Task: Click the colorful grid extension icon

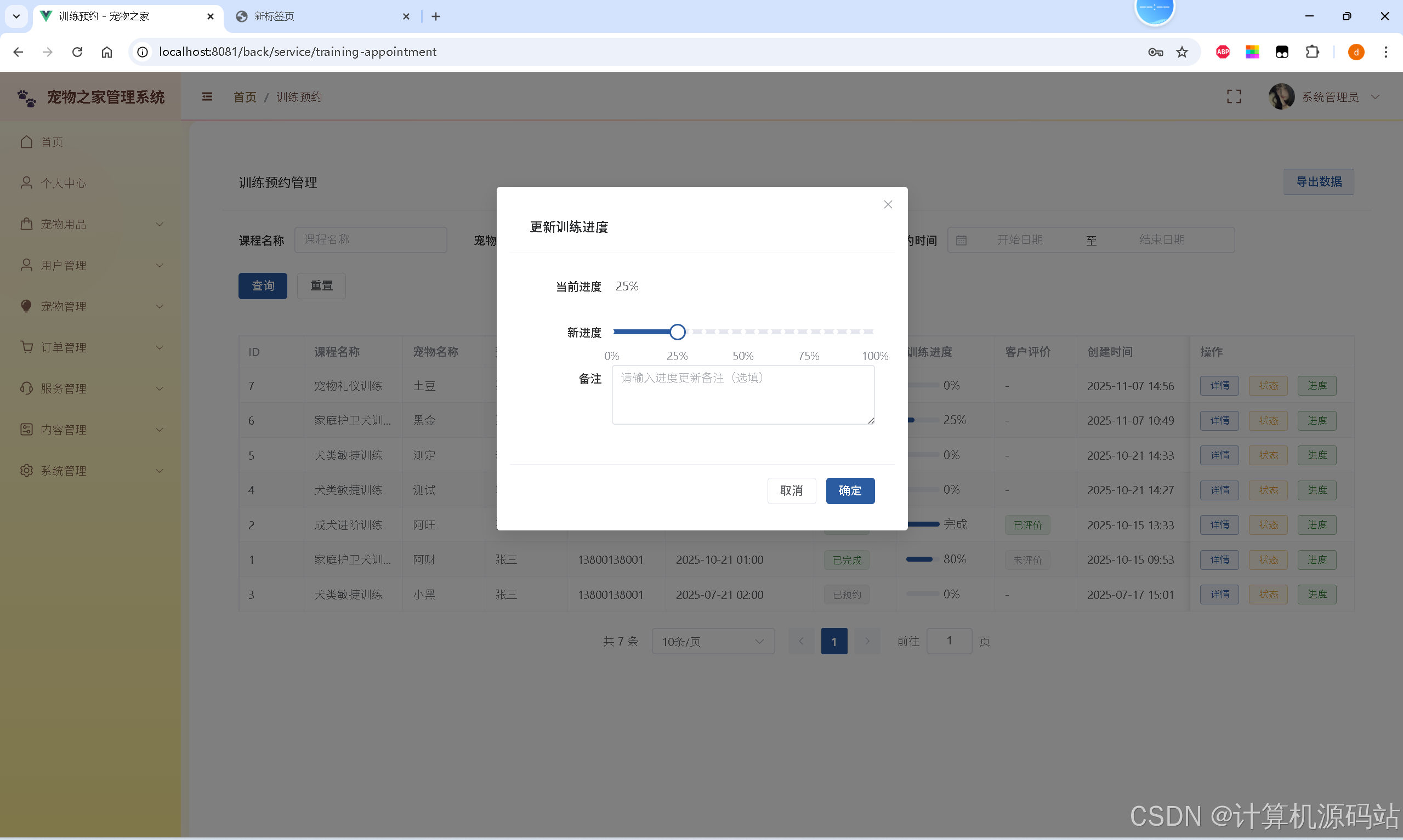Action: coord(1252,52)
